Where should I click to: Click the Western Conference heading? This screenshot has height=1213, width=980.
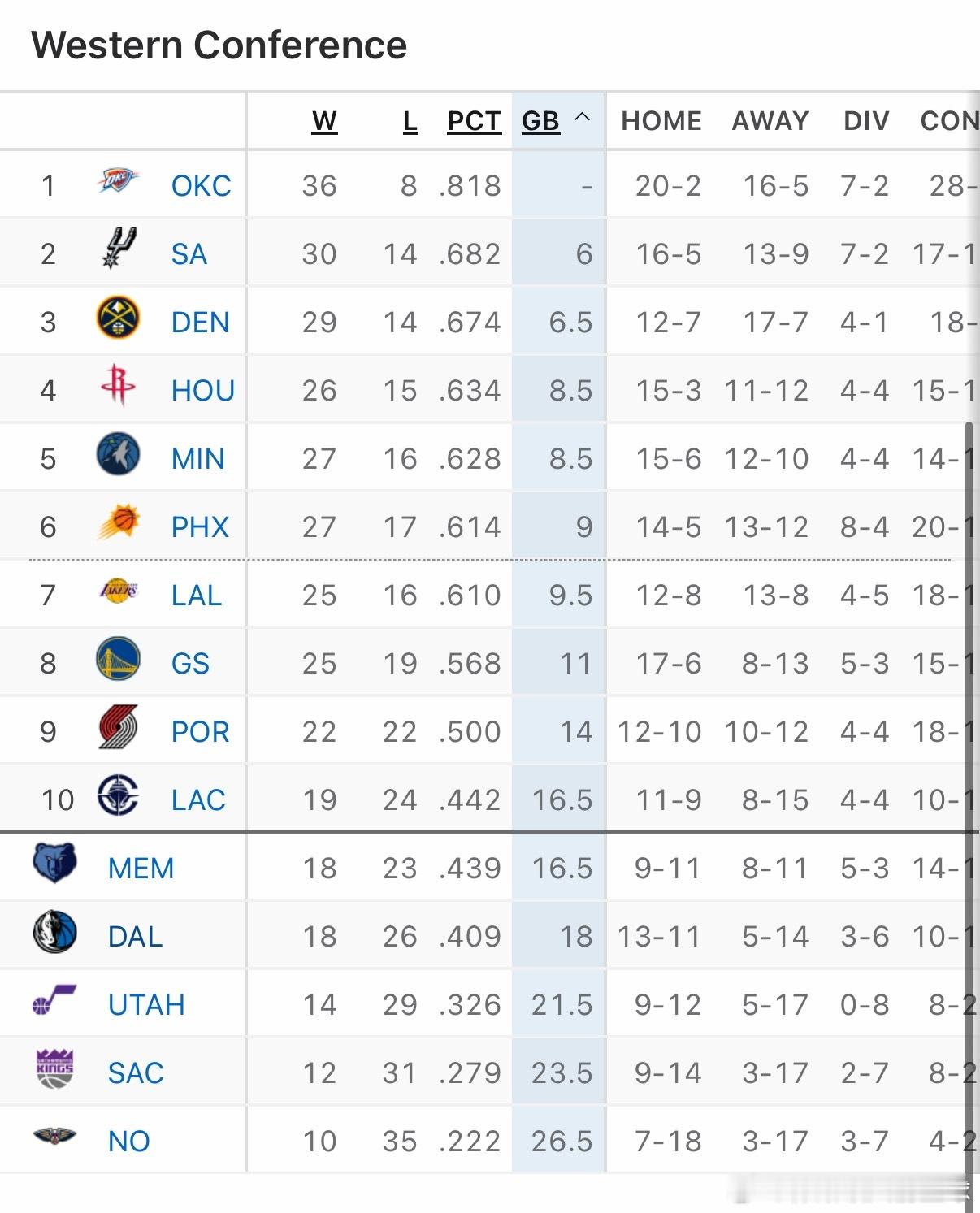click(219, 45)
